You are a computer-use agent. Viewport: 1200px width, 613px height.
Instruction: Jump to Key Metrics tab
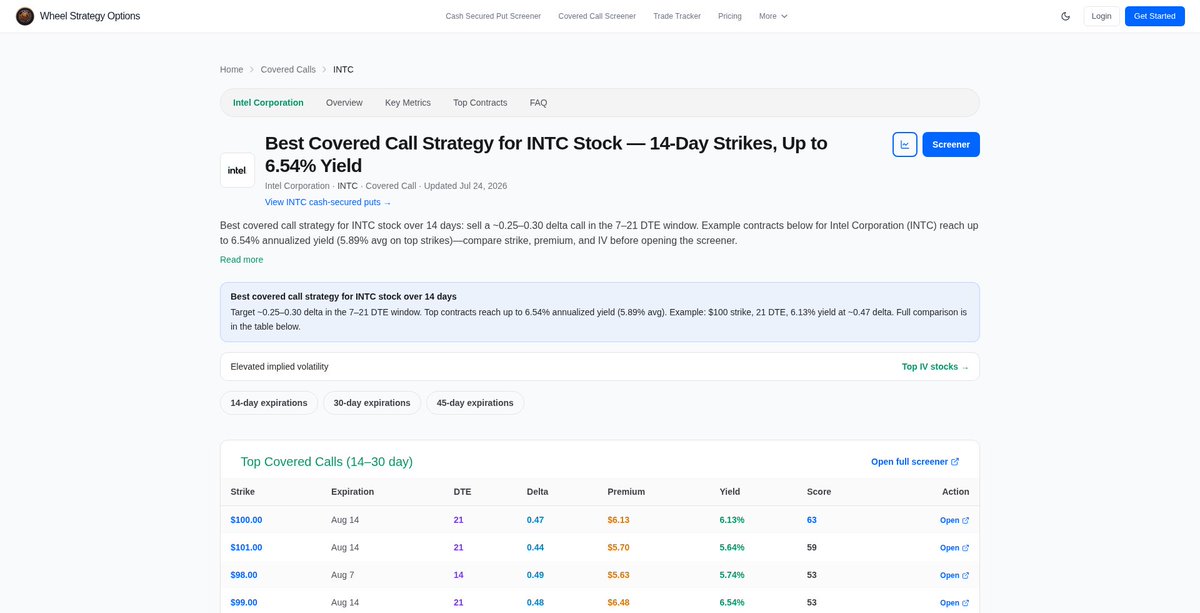[408, 103]
